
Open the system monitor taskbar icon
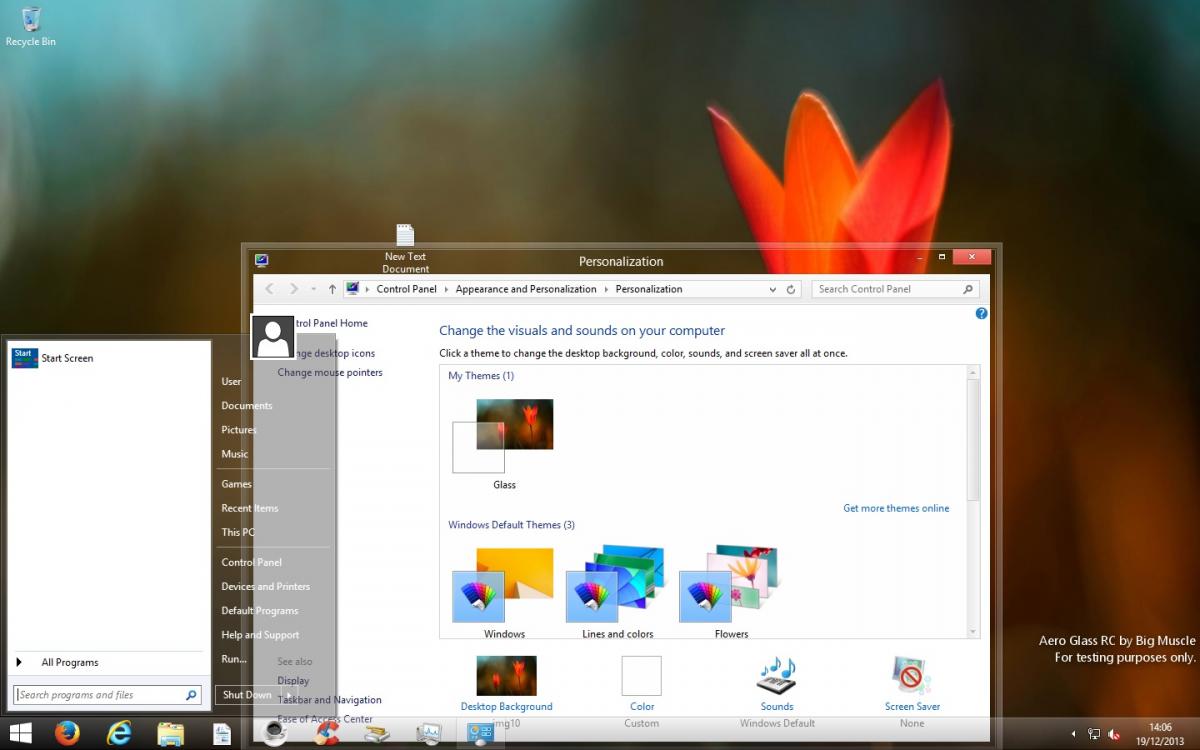pyautogui.click(x=429, y=733)
